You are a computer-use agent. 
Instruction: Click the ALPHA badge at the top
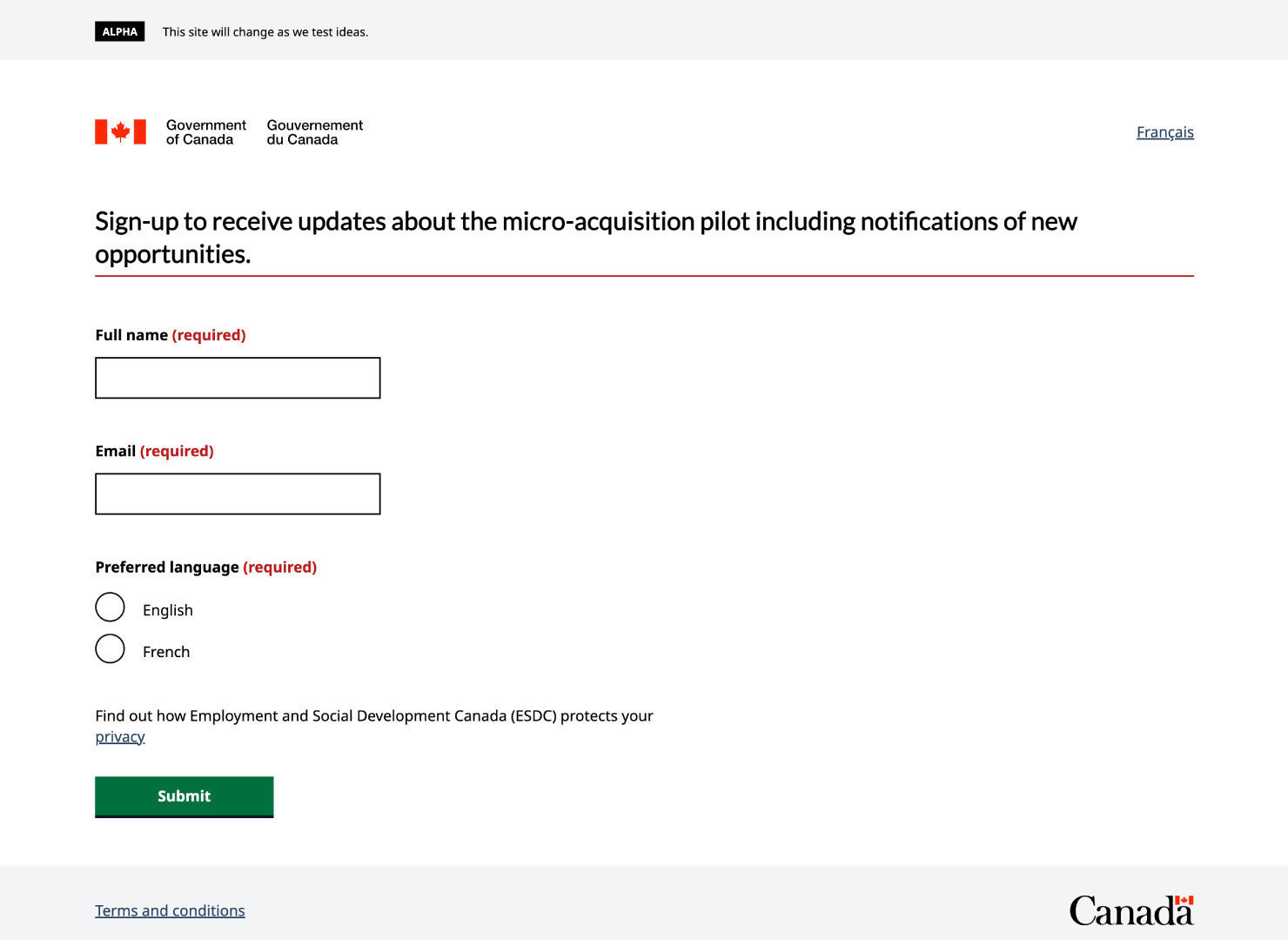[119, 30]
